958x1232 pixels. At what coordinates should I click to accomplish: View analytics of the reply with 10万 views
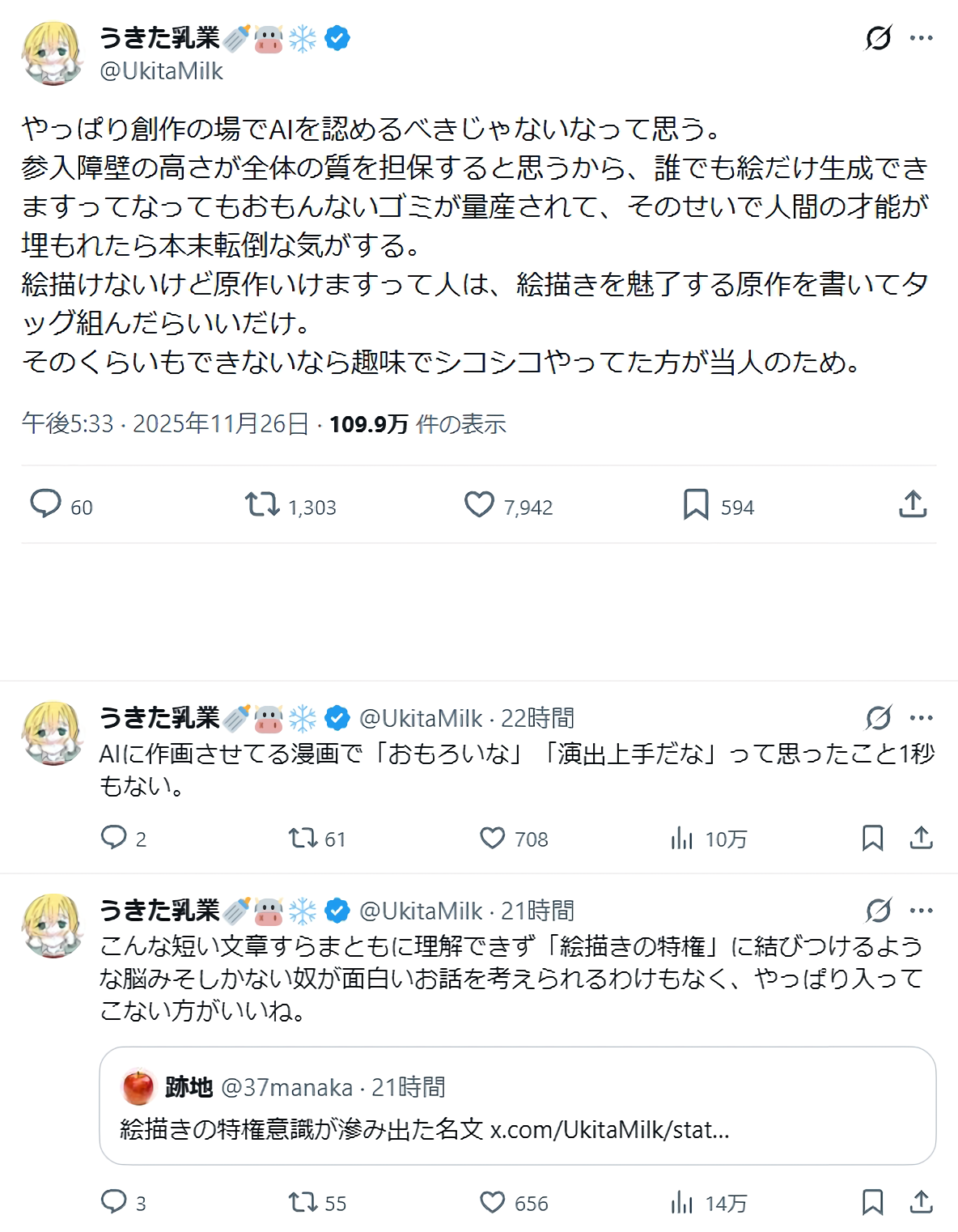click(x=682, y=838)
